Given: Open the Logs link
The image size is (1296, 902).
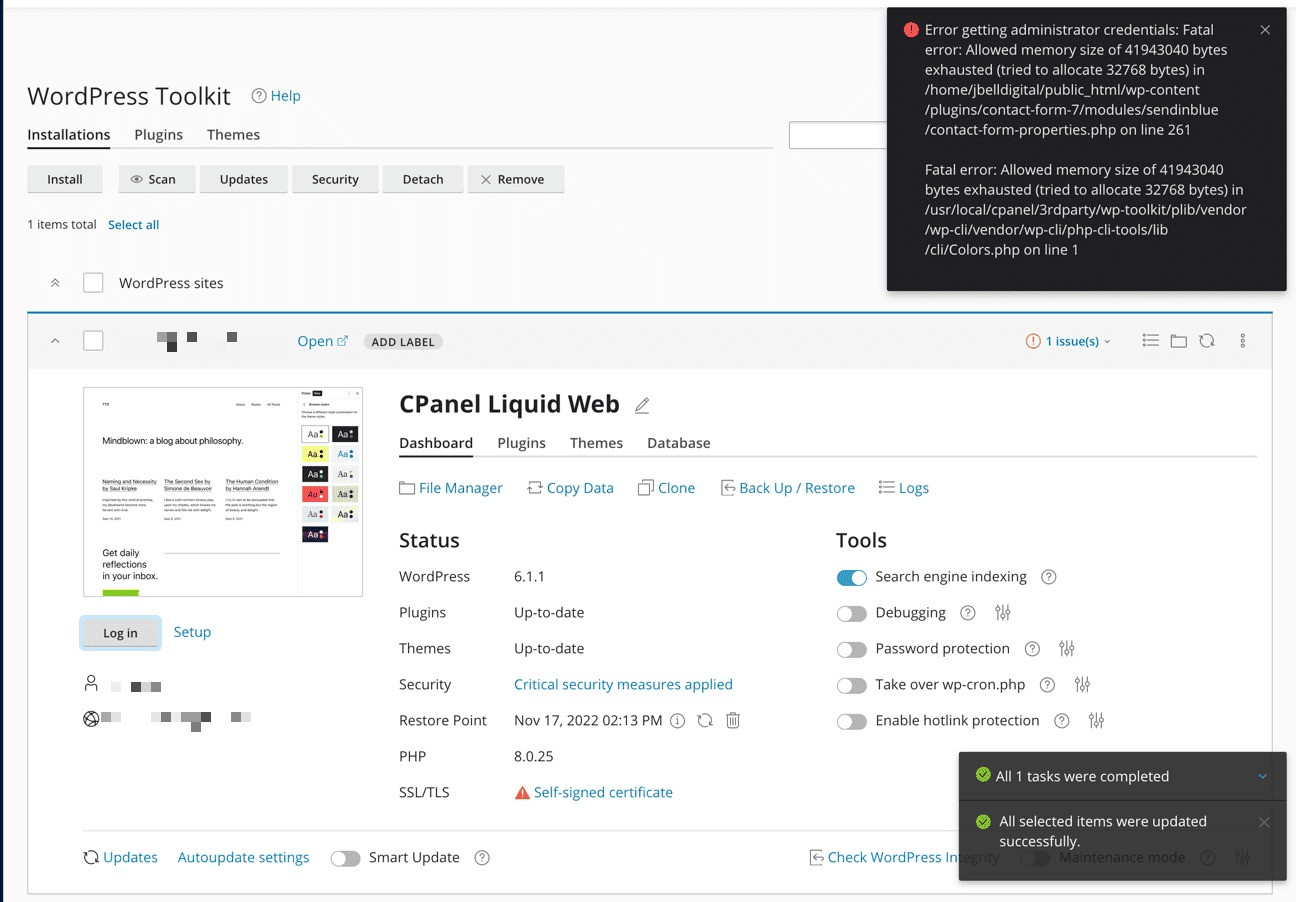Looking at the screenshot, I should point(904,488).
